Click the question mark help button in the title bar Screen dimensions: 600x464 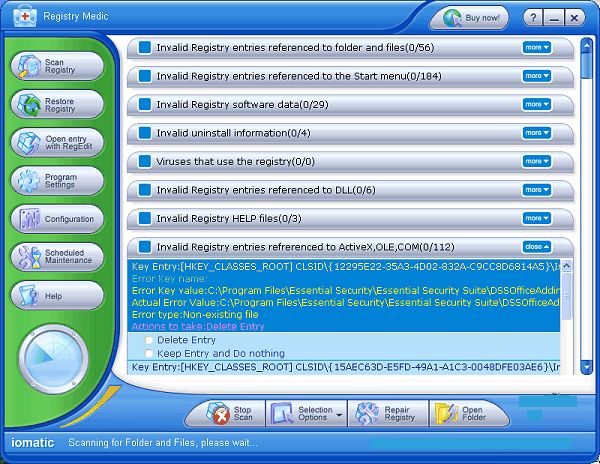click(535, 19)
